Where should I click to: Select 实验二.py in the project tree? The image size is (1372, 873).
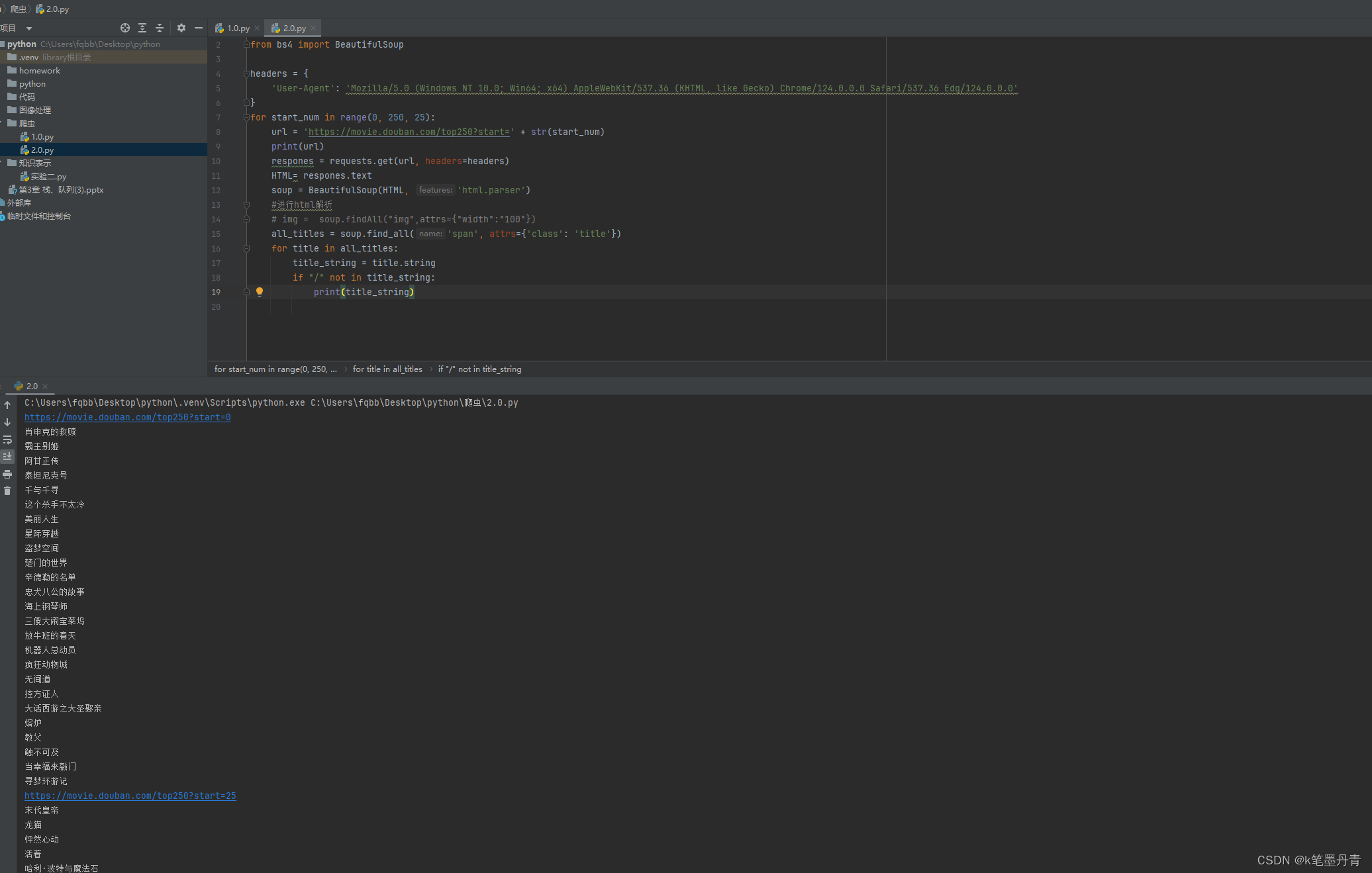point(48,177)
